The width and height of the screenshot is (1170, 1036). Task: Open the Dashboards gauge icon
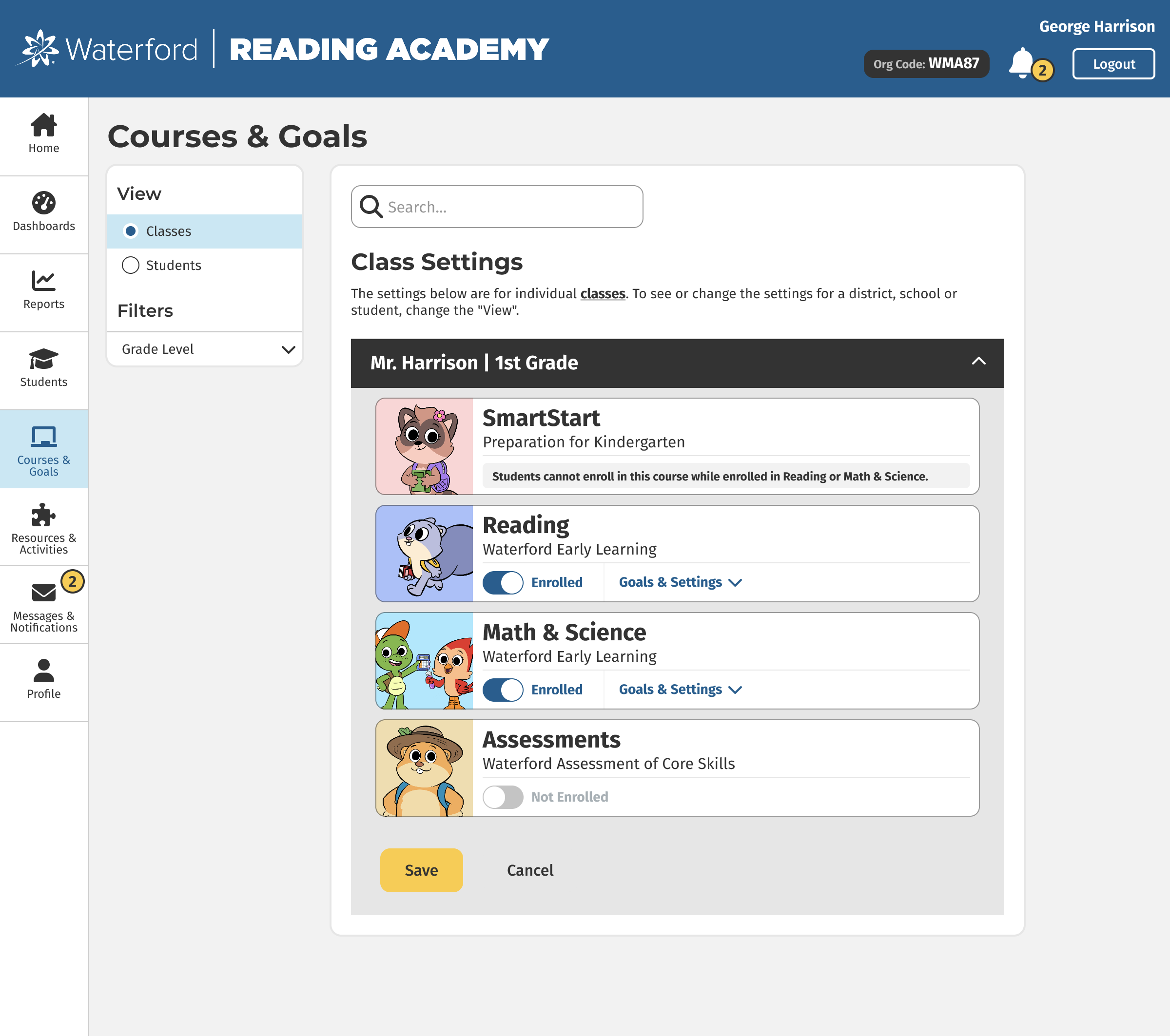coord(43,203)
